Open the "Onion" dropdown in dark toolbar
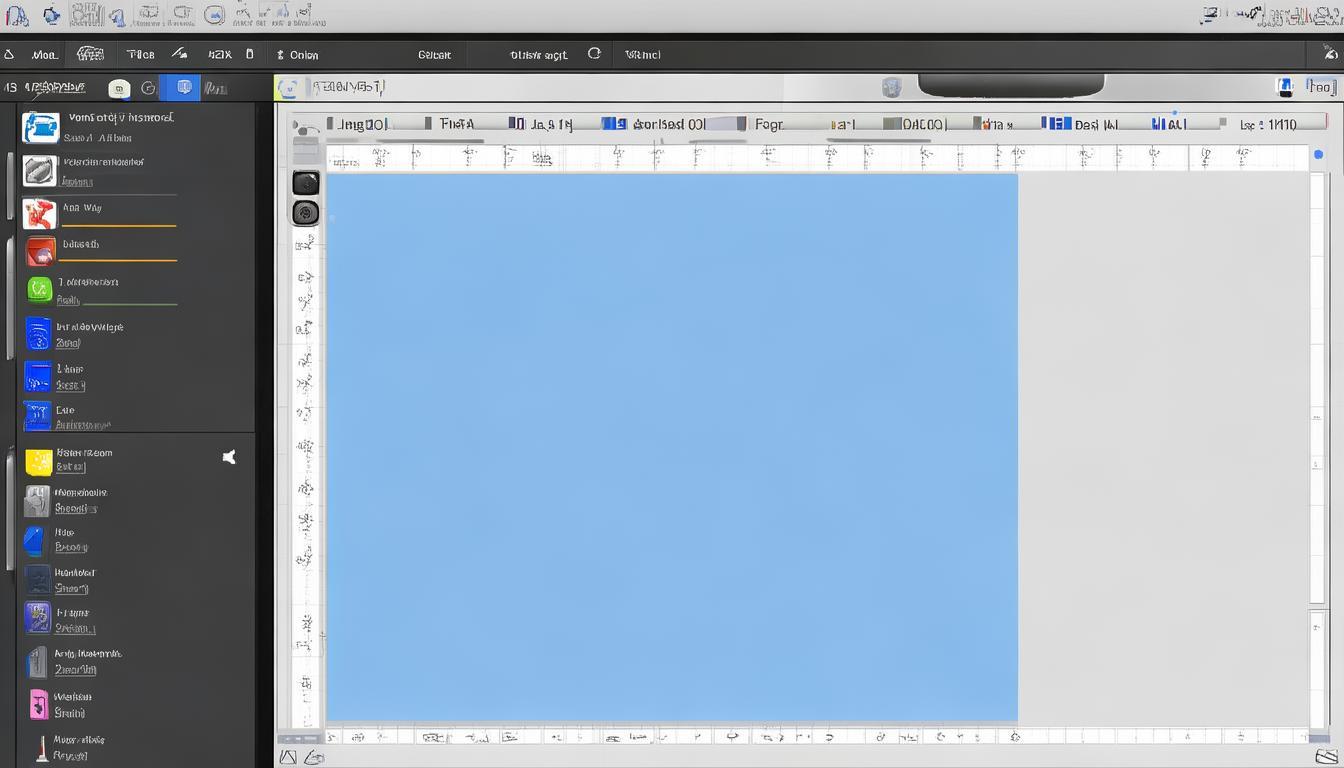 [x=298, y=55]
